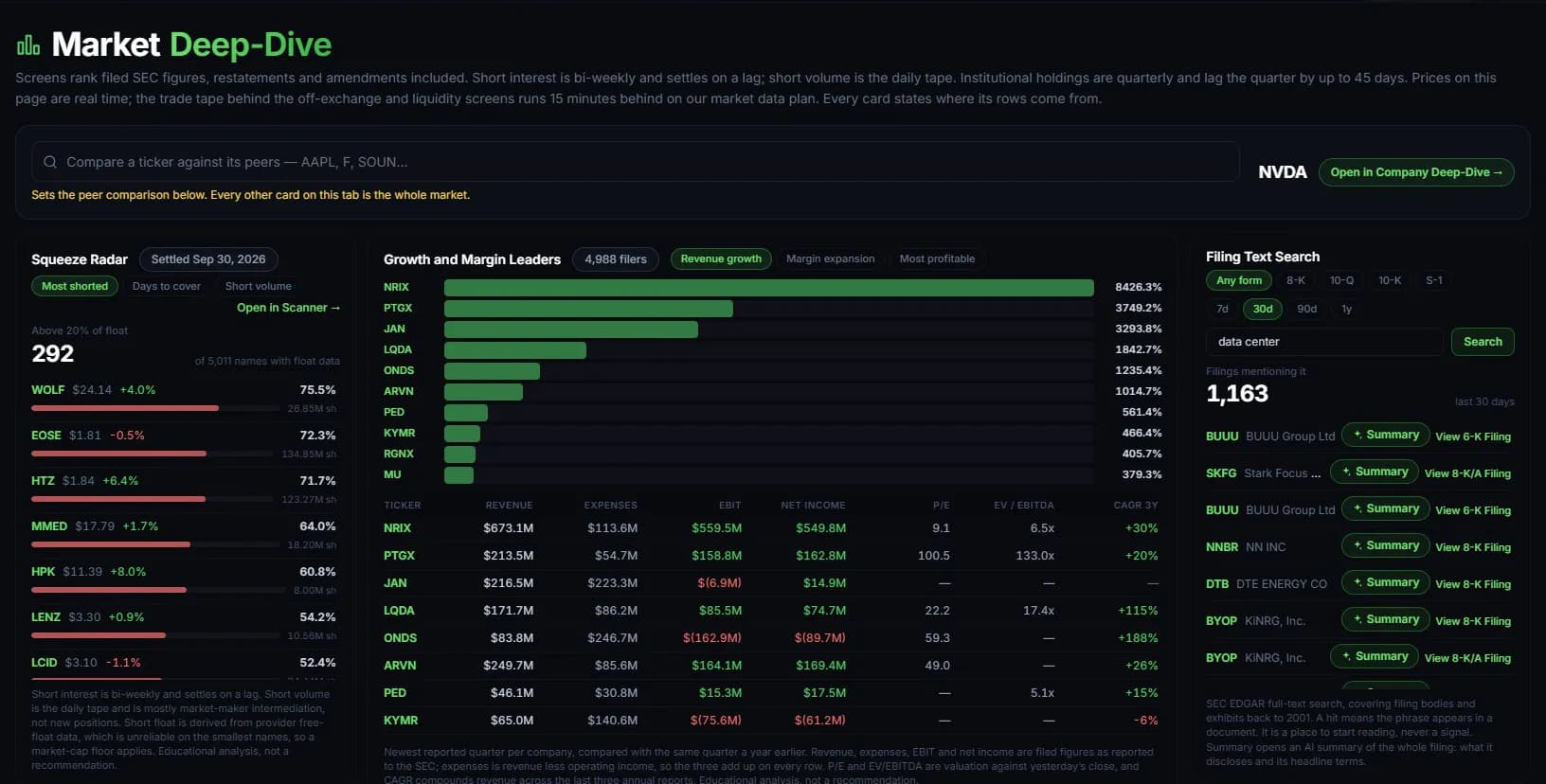Click the Search button in Filing Text Search

pos(1483,342)
